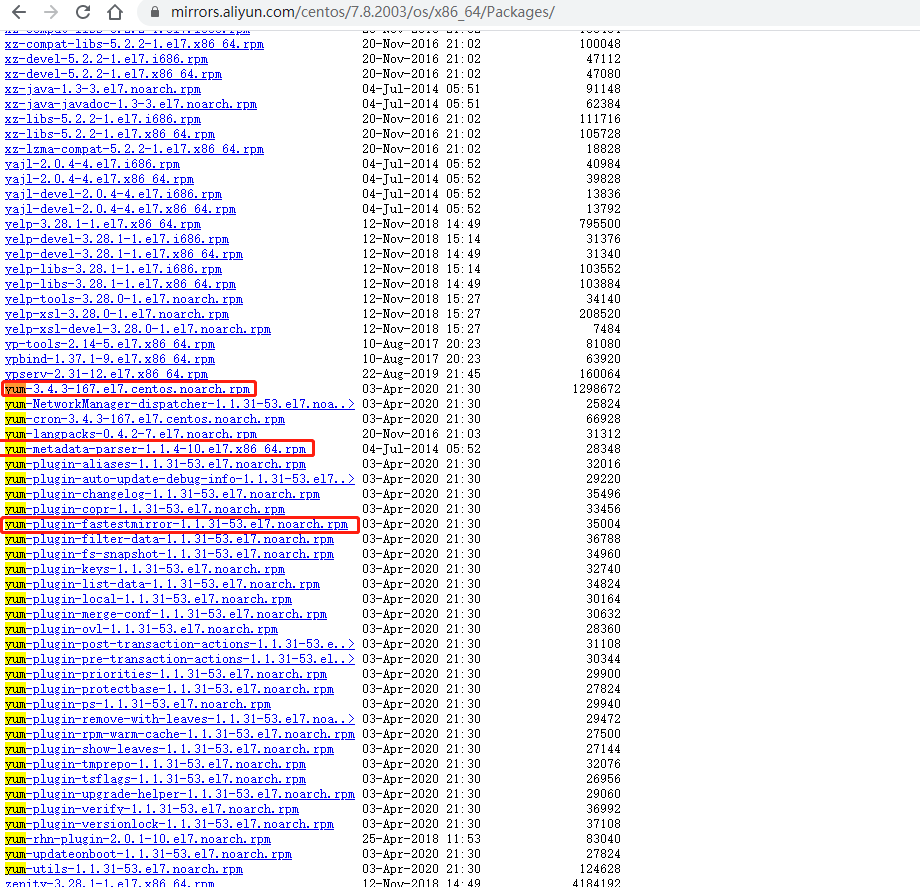The image size is (920, 887).
Task: Focus the address bar URL field
Action: tap(362, 12)
